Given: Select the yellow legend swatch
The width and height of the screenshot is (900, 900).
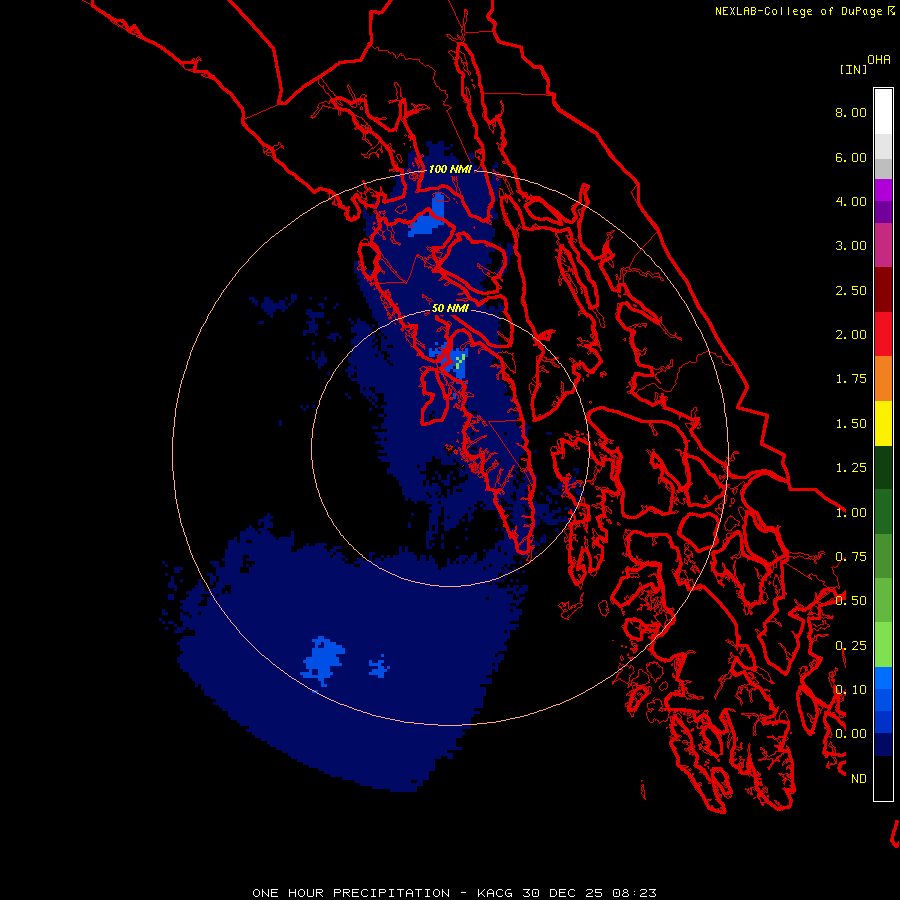Looking at the screenshot, I should (x=883, y=423).
